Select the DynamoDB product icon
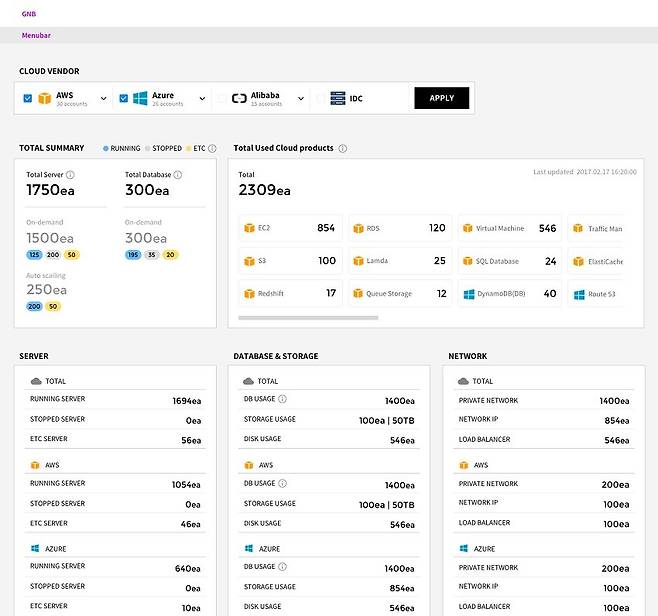658x616 pixels. point(467,294)
